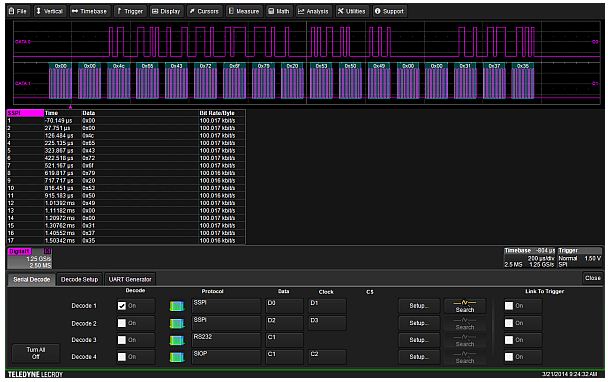Open the Trigger descriptor box
The height and width of the screenshot is (382, 608).
(x=579, y=258)
